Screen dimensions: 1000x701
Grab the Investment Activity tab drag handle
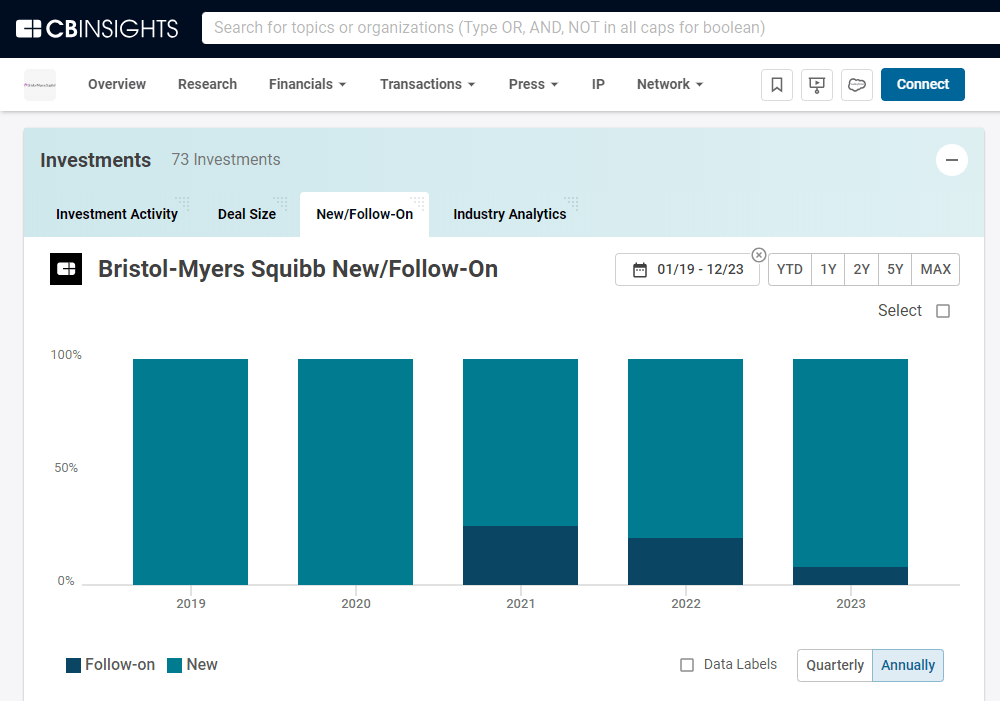point(182,203)
